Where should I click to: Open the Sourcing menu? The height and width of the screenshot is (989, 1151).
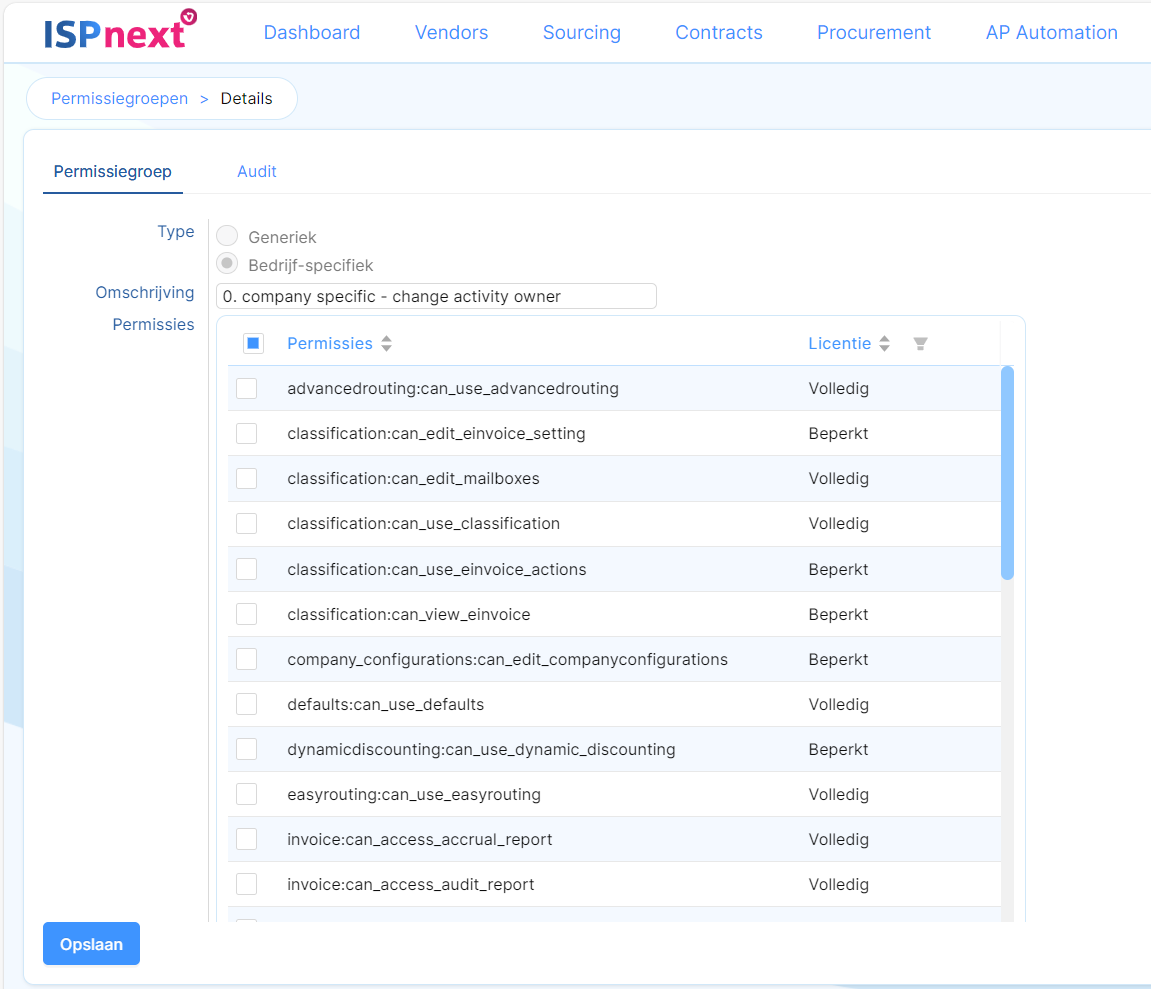tap(581, 32)
